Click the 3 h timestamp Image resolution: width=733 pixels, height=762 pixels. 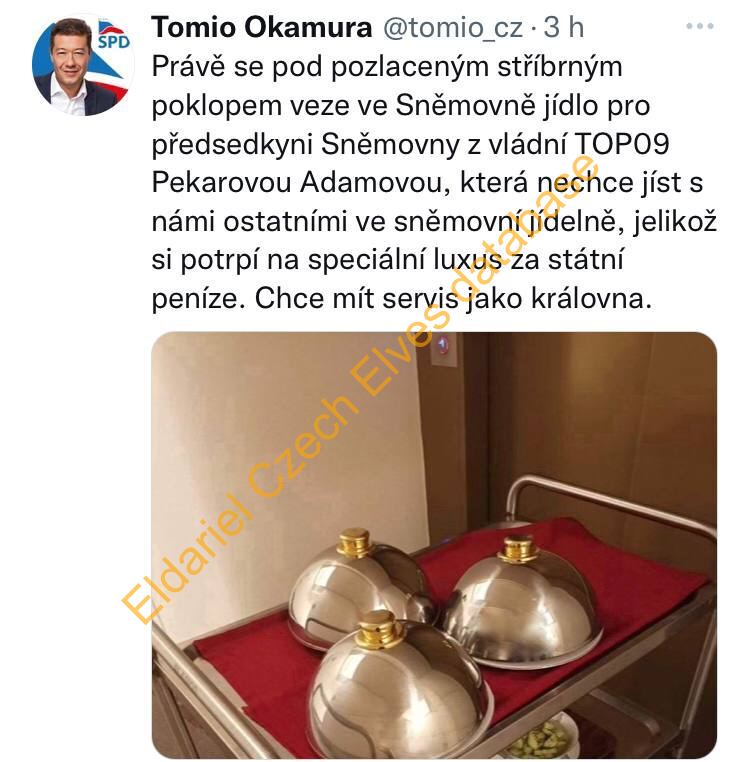[563, 27]
